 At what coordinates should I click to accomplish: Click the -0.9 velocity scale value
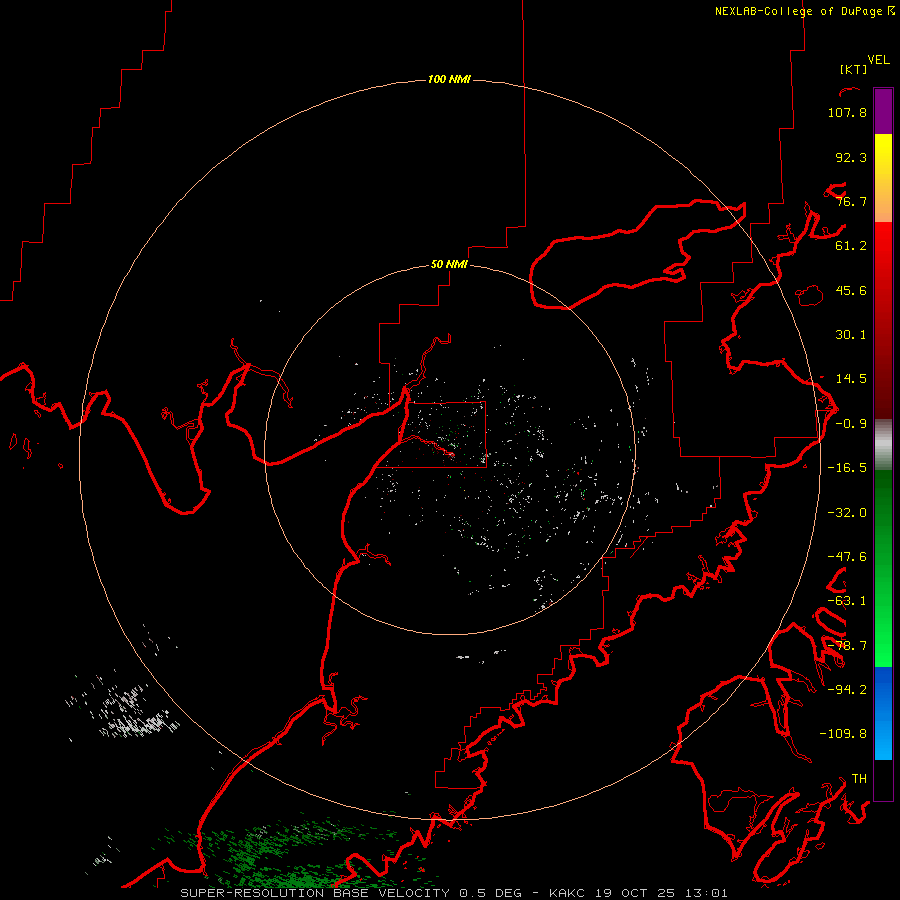[851, 424]
